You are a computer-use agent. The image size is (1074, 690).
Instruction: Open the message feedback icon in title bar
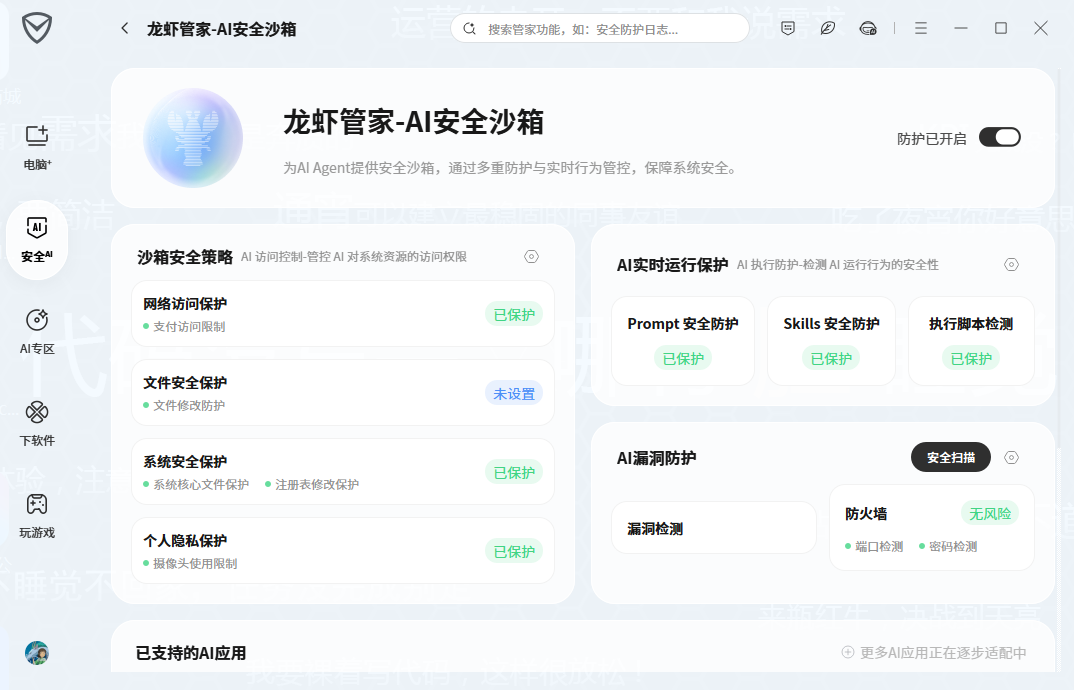click(x=788, y=28)
